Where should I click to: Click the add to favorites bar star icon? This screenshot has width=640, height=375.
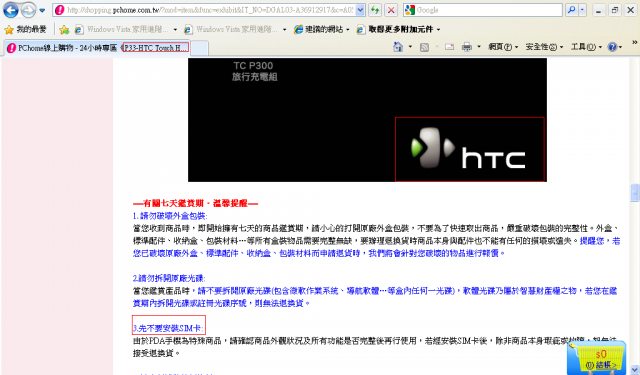(x=64, y=29)
